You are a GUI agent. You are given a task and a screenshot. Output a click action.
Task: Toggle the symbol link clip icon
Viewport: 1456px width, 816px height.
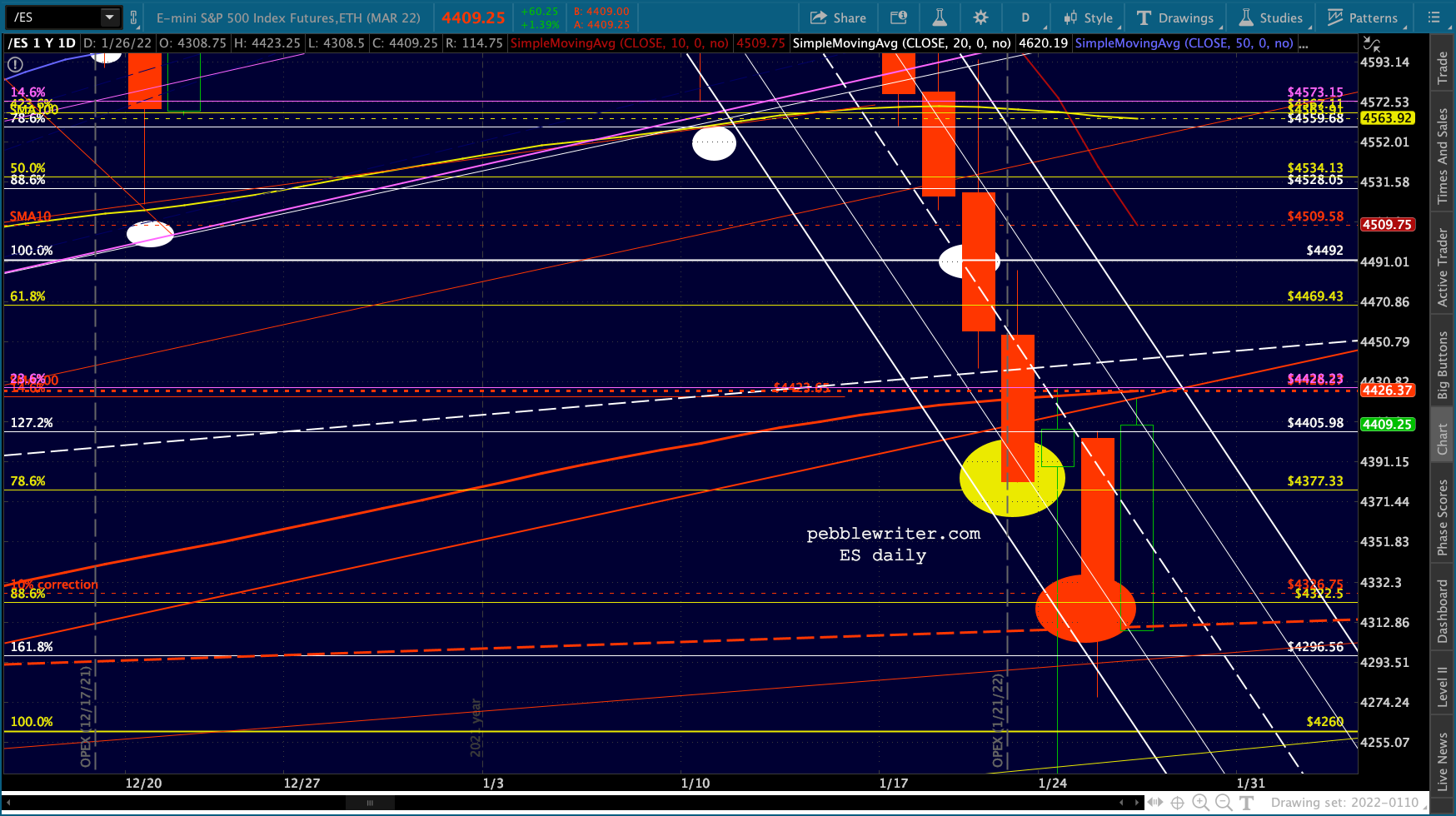133,17
